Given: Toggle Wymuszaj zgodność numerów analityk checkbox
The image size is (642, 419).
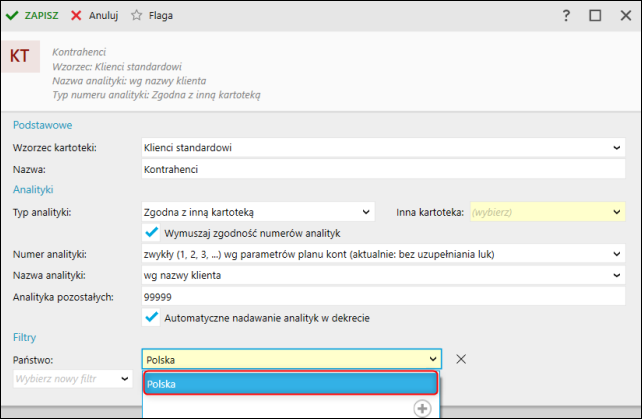Looking at the screenshot, I should point(152,233).
